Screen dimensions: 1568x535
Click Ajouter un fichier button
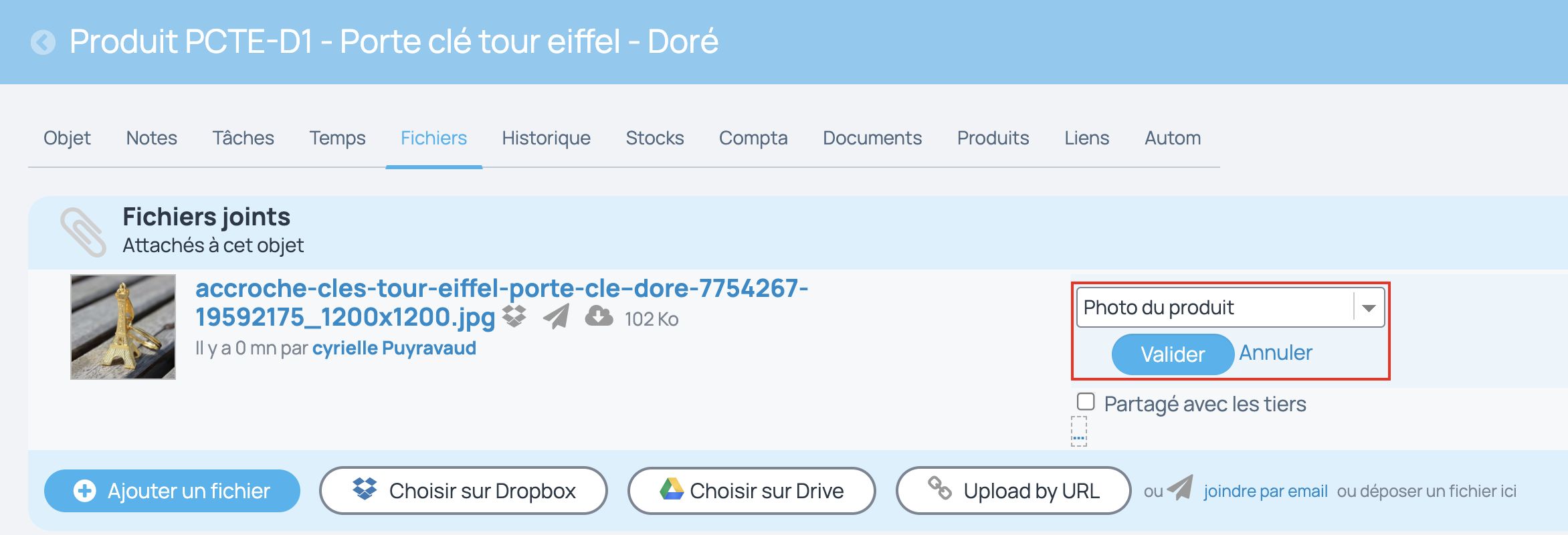pyautogui.click(x=172, y=491)
